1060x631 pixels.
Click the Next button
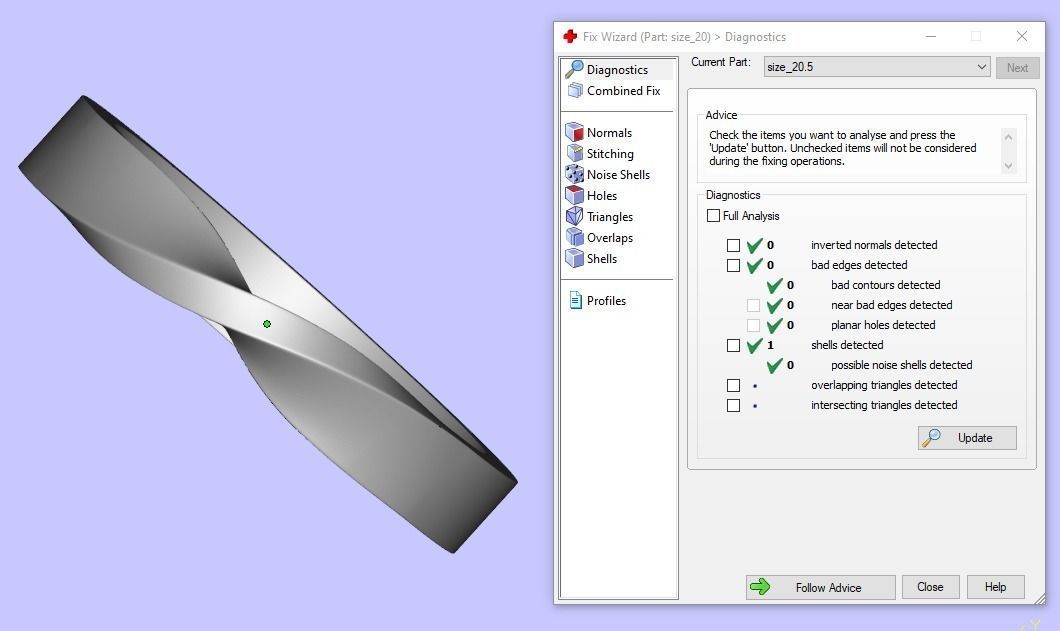point(1017,68)
